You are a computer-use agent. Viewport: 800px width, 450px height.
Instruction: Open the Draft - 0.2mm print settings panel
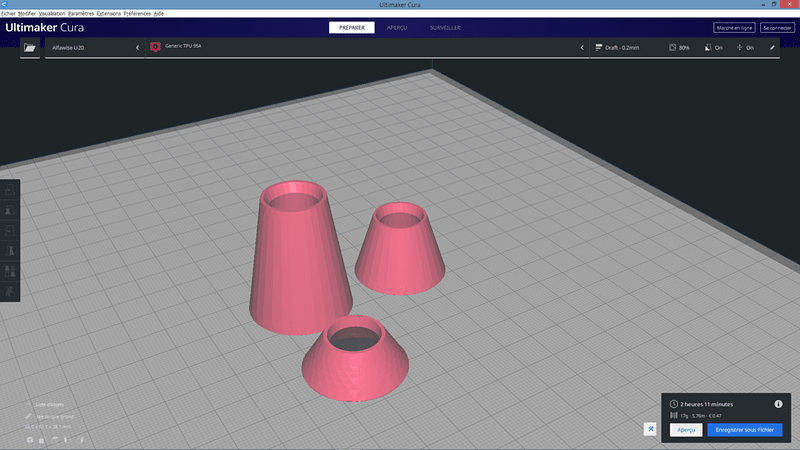tap(685, 47)
